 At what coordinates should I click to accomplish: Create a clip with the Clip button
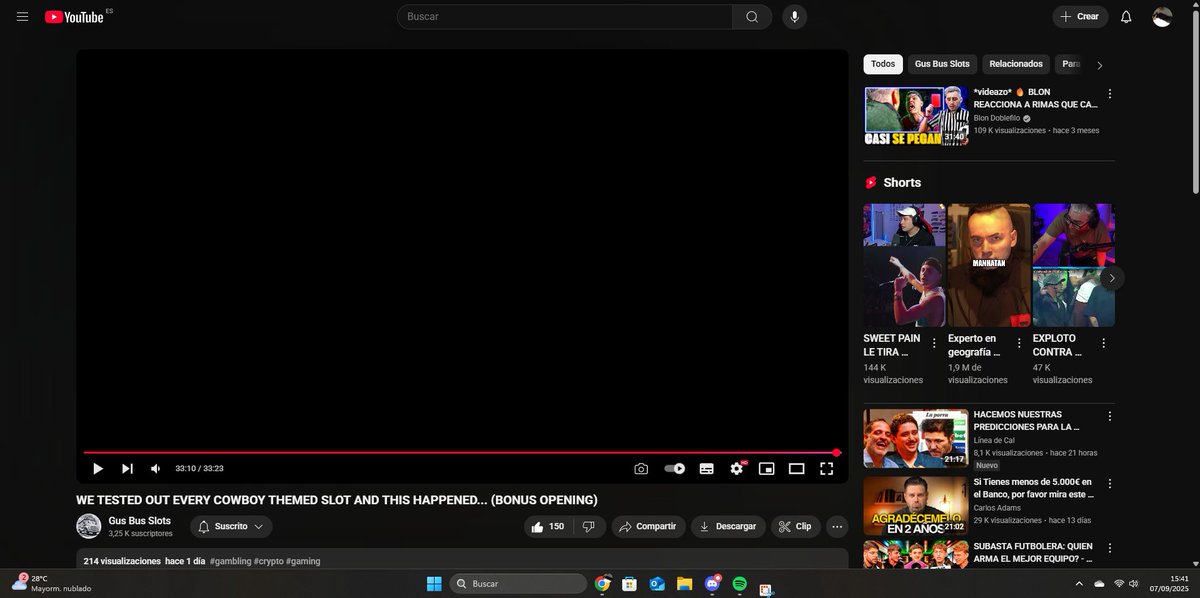(795, 526)
